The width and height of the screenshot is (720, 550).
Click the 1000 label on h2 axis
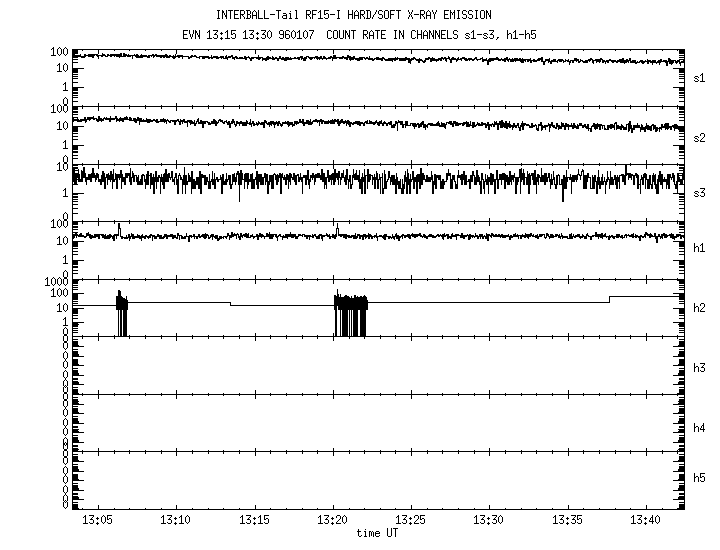(x=55, y=283)
